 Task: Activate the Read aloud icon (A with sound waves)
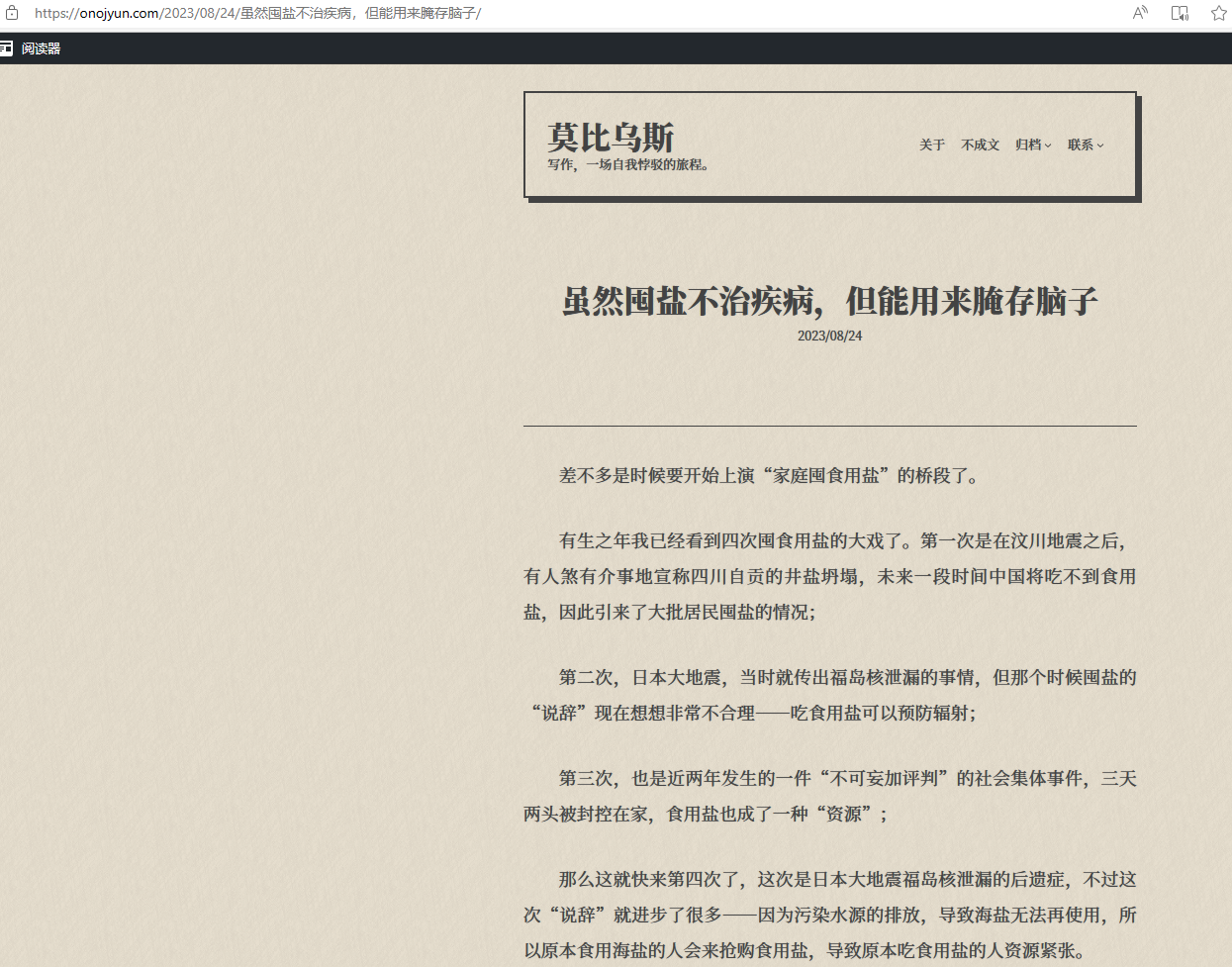(1140, 13)
